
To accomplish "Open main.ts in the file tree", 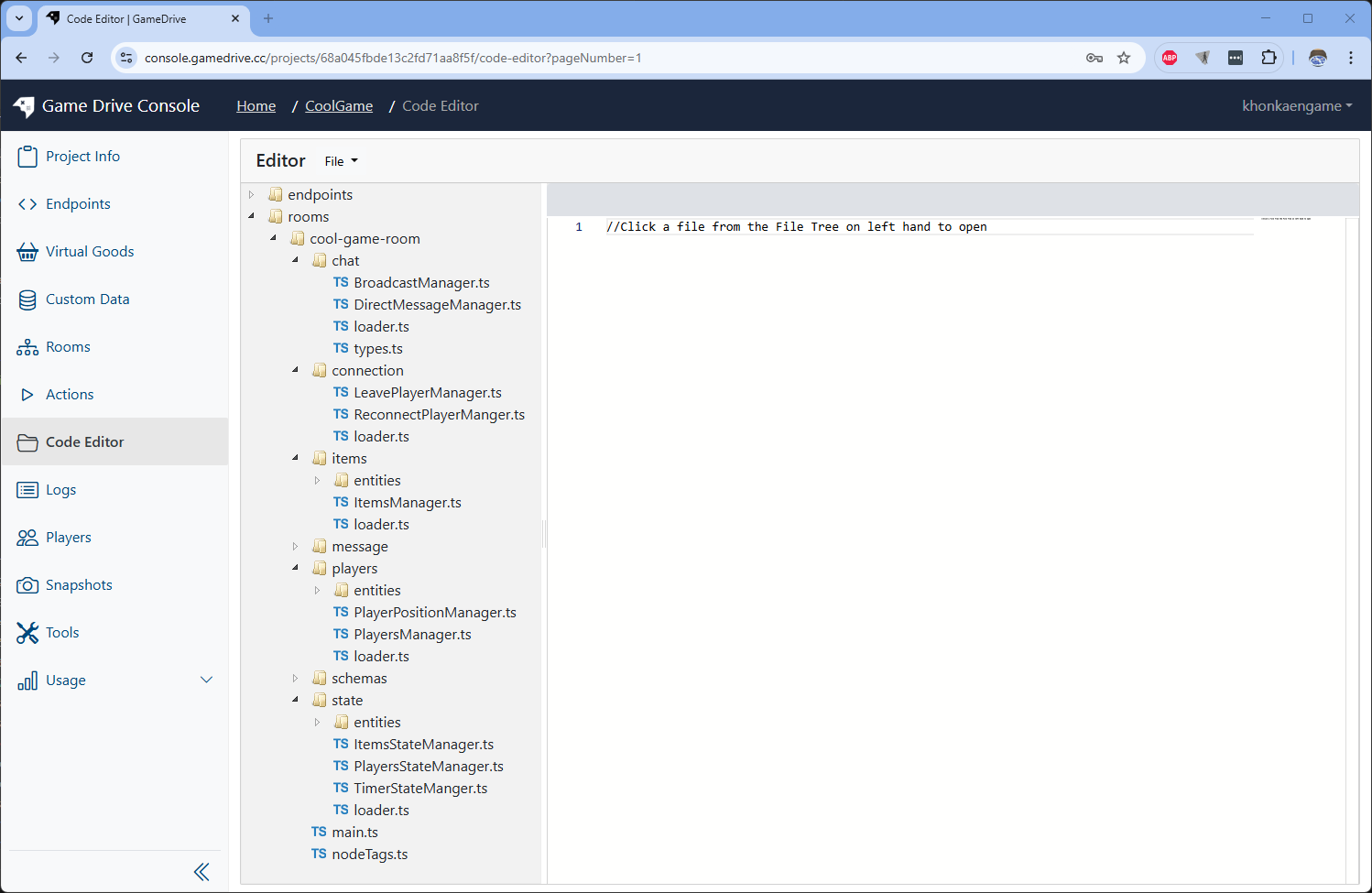I will pyautogui.click(x=354, y=833).
